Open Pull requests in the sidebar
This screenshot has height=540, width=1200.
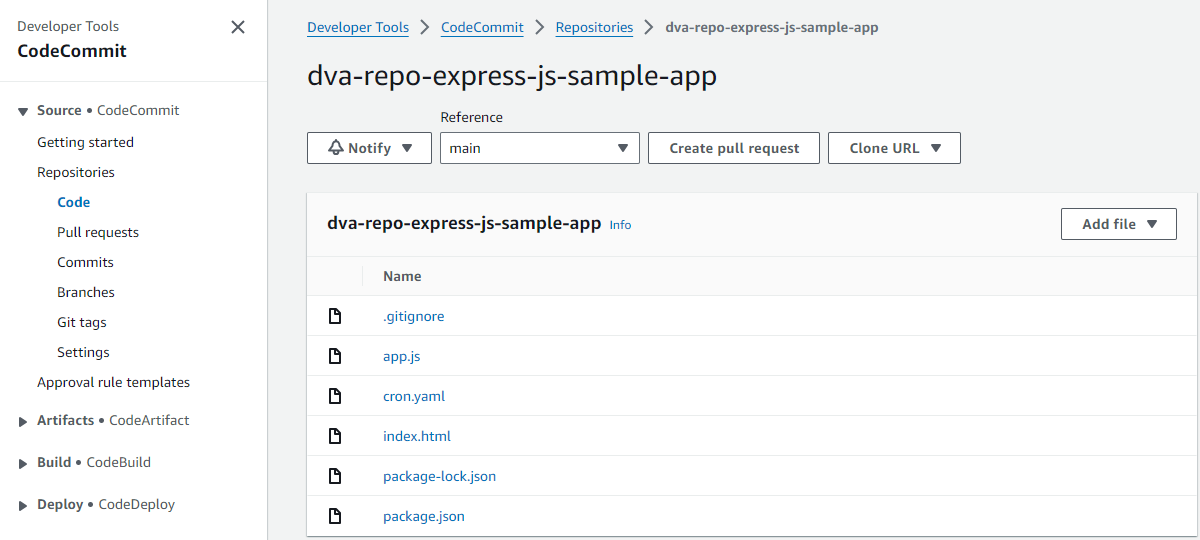(x=98, y=232)
